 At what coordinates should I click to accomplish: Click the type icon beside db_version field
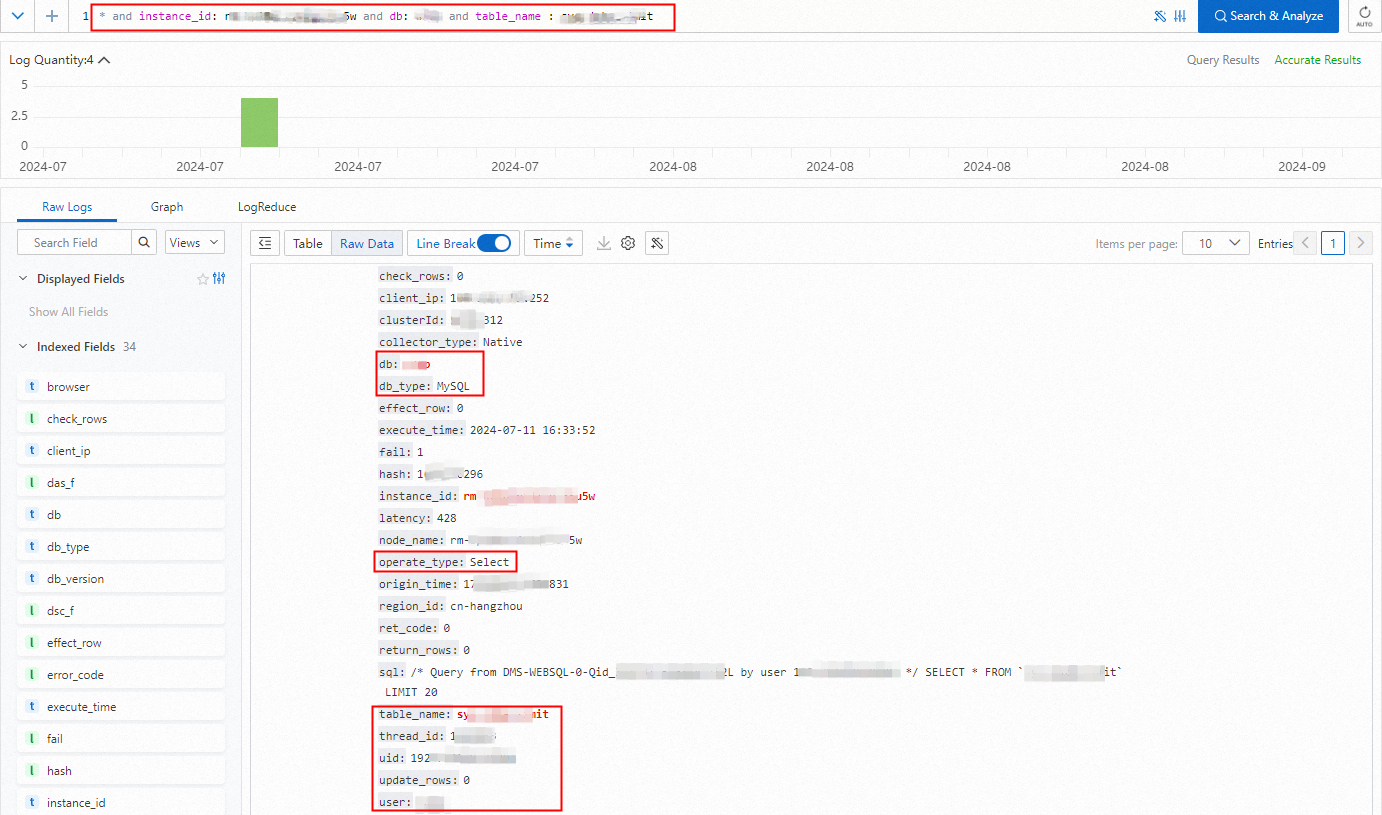[32, 579]
